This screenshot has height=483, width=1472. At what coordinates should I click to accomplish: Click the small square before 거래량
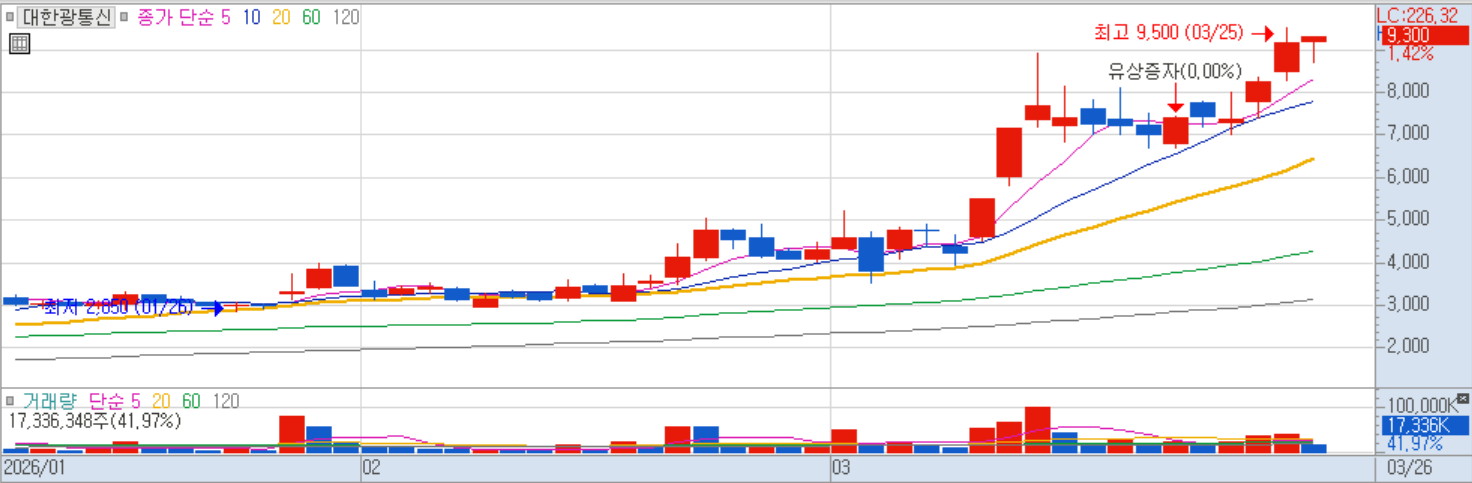click(x=10, y=401)
